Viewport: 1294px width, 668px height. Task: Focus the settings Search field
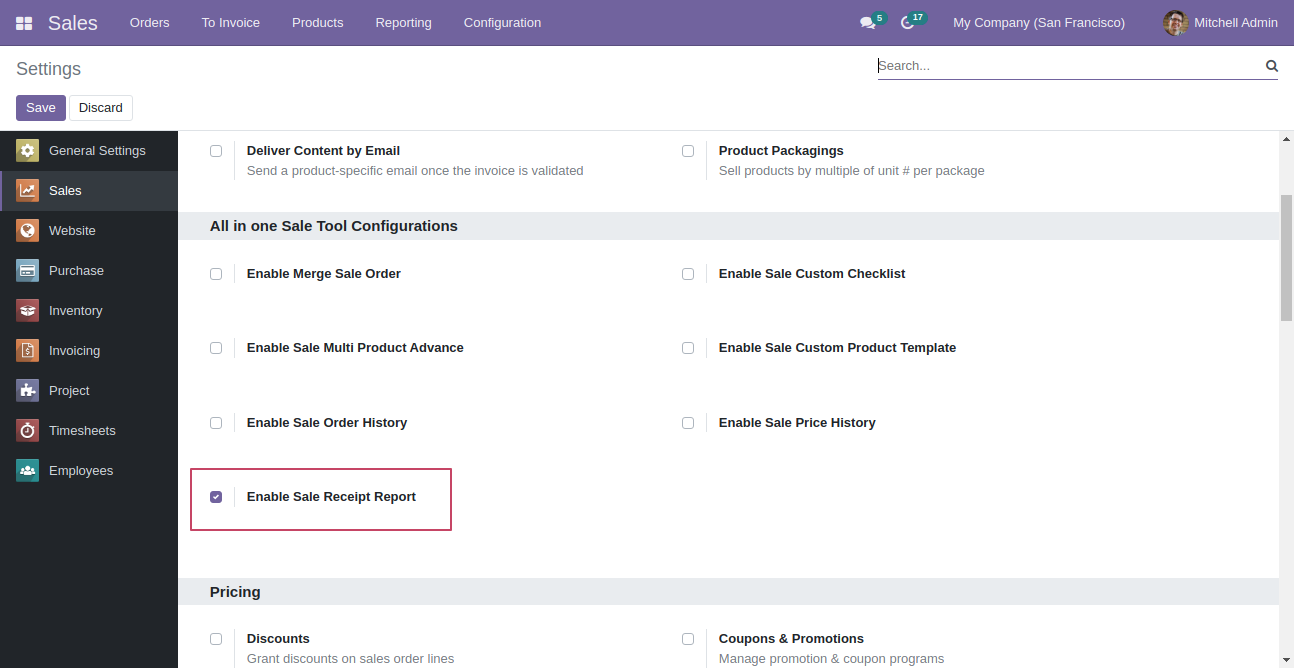tap(1070, 66)
